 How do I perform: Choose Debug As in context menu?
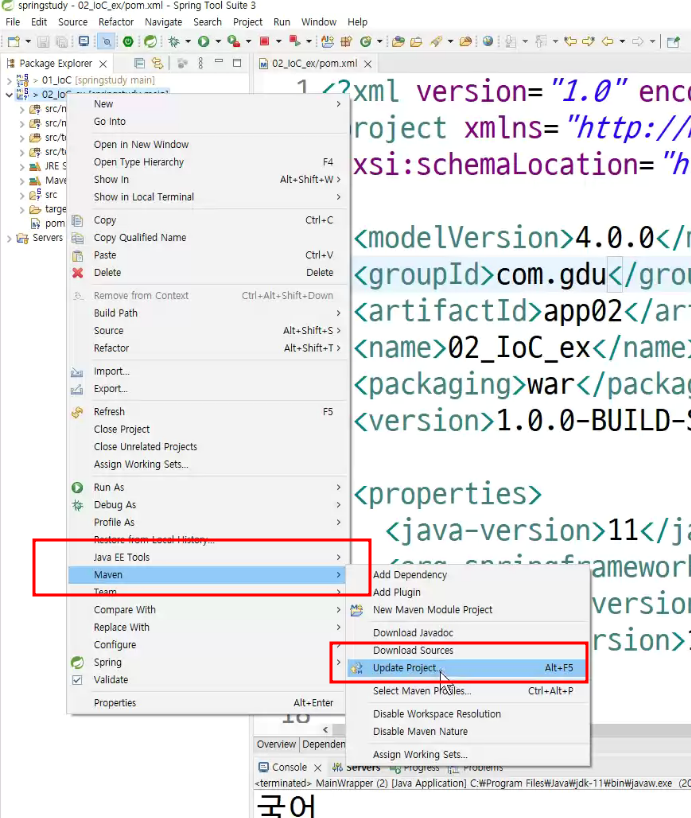pos(207,504)
